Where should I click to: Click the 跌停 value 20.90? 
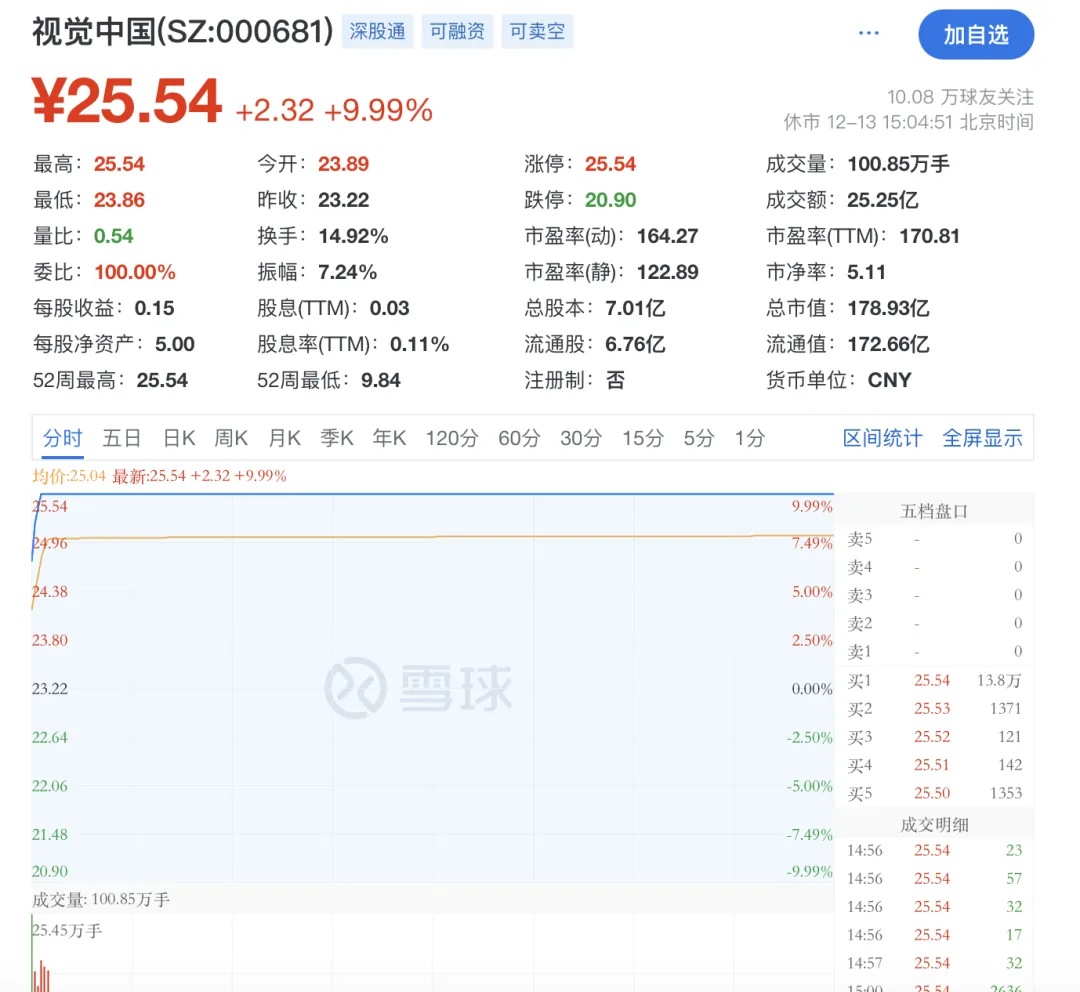(x=610, y=200)
